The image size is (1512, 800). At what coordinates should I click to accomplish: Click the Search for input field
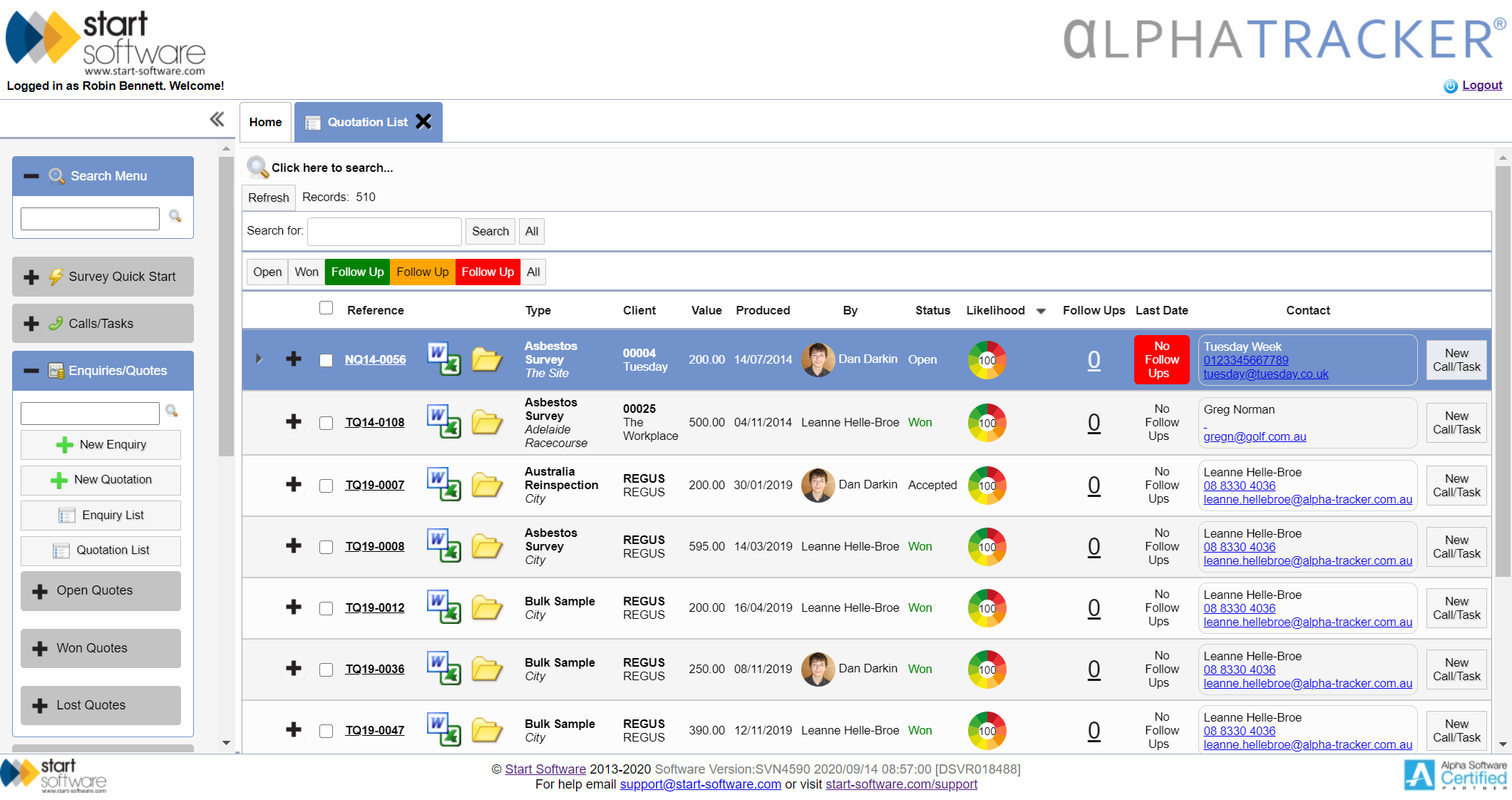coord(384,231)
